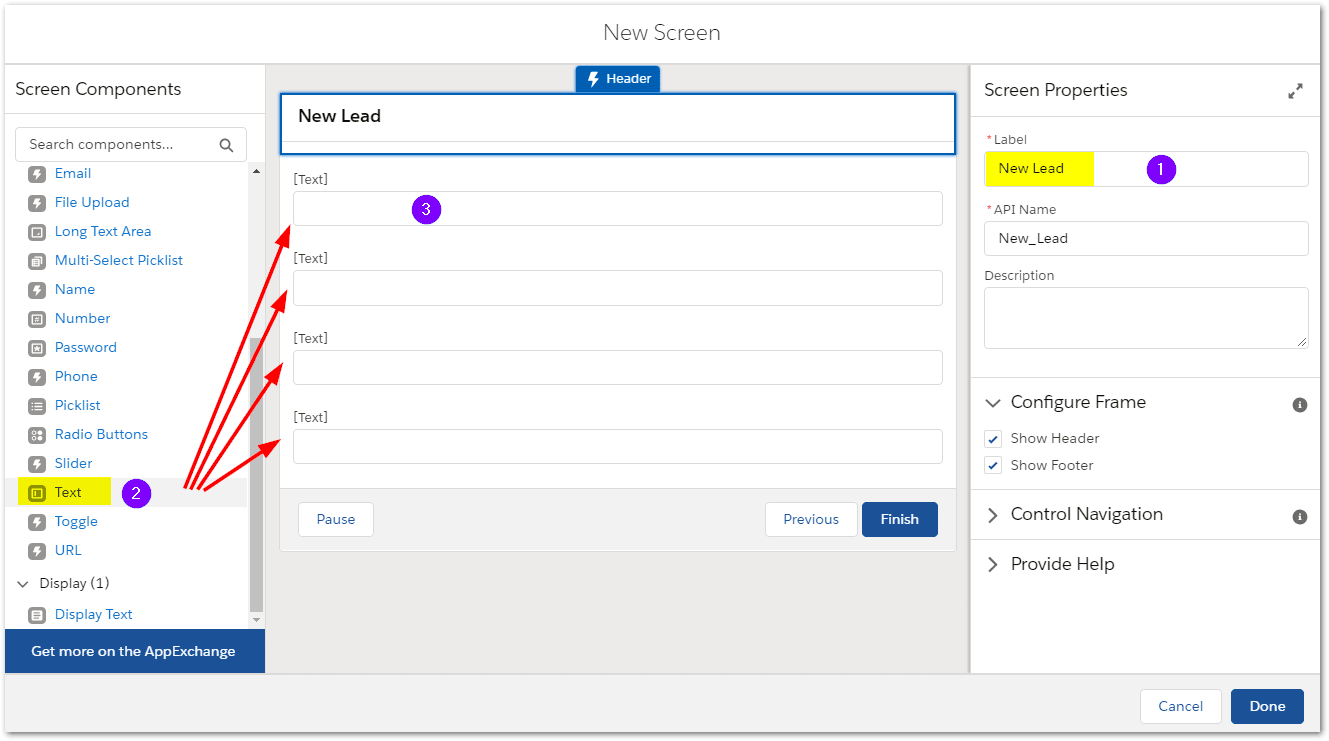The width and height of the screenshot is (1329, 741).
Task: Click the Description text area
Action: [x=1145, y=318]
